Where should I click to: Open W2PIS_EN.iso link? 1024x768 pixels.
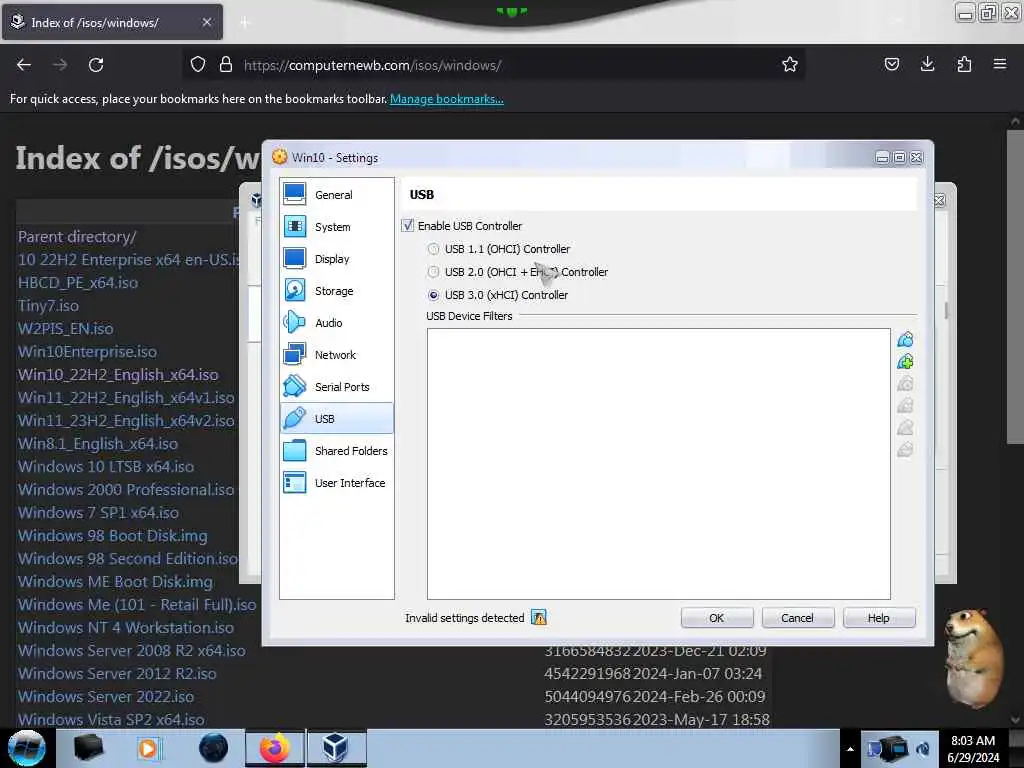65,328
